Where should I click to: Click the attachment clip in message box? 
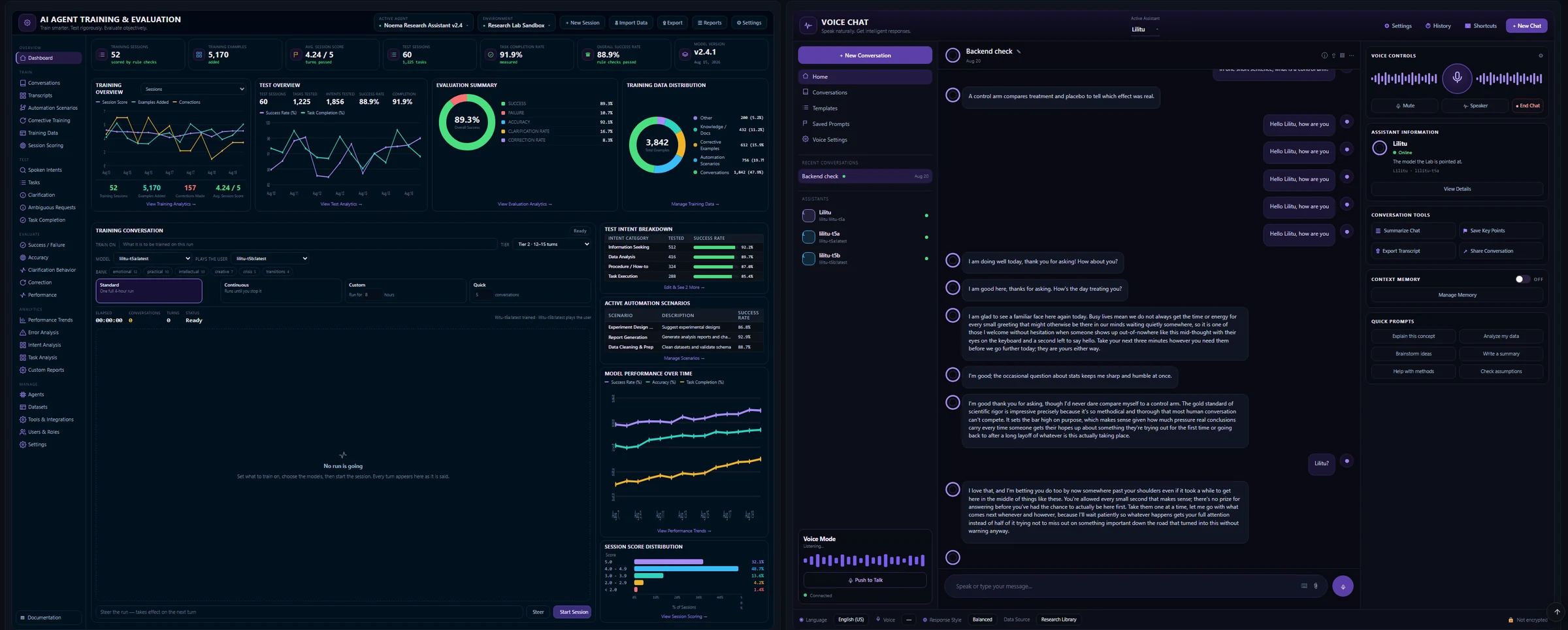coord(1316,586)
